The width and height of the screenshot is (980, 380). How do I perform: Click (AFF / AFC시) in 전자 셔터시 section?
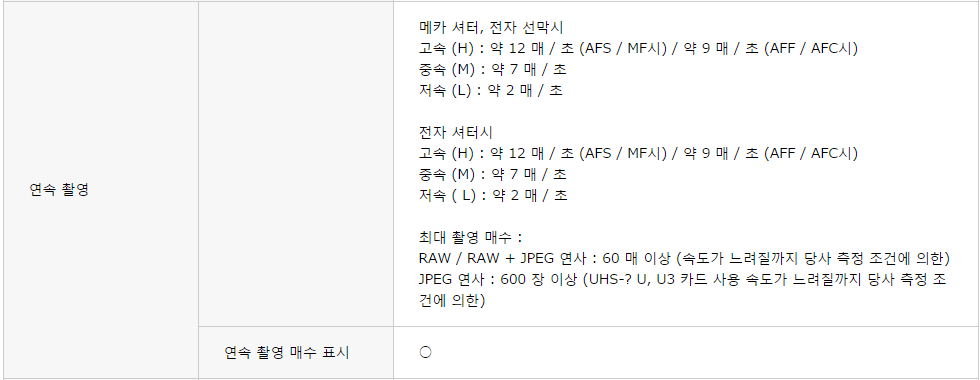[x=811, y=153]
